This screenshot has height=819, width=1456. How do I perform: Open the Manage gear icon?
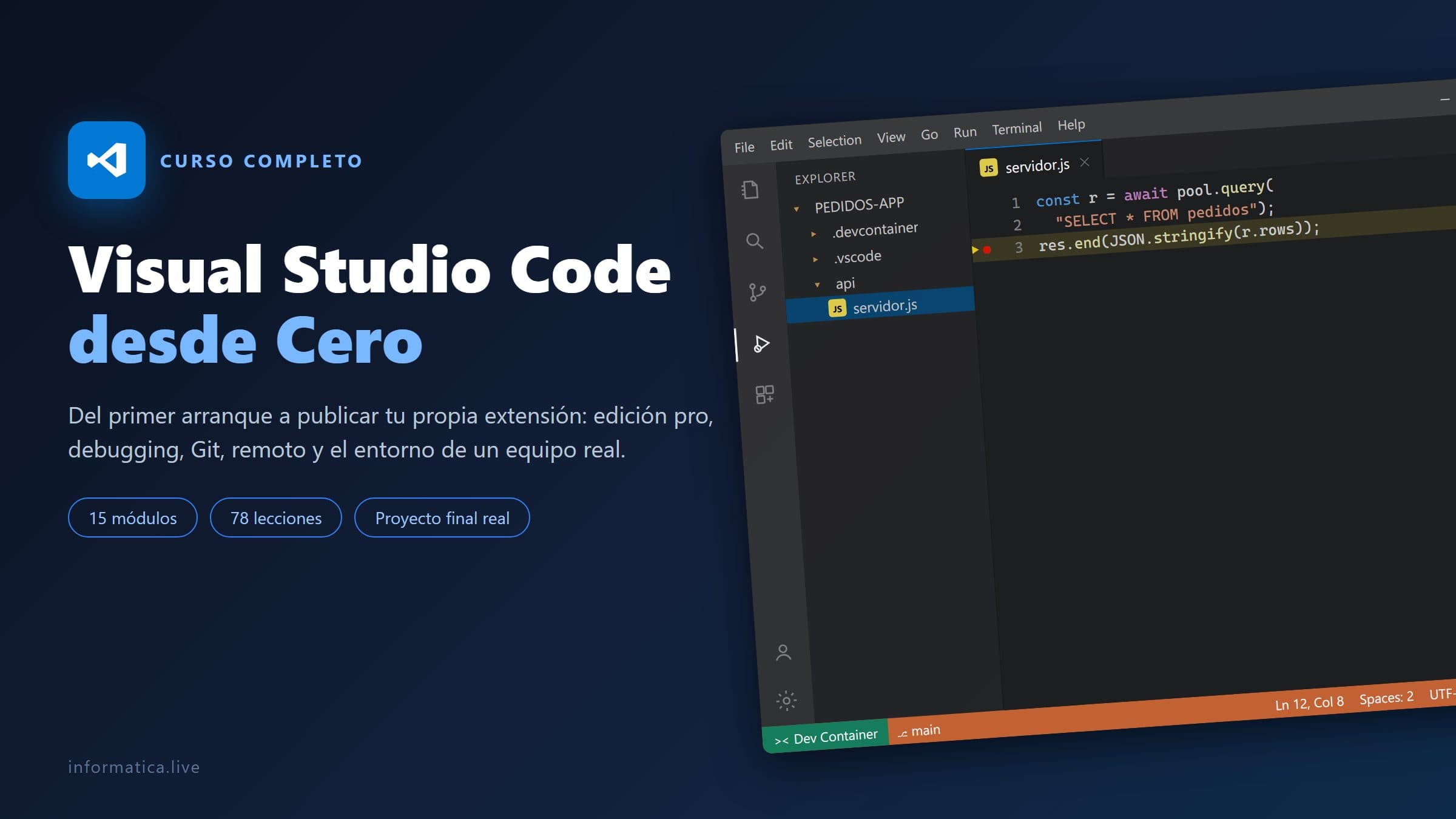[786, 701]
